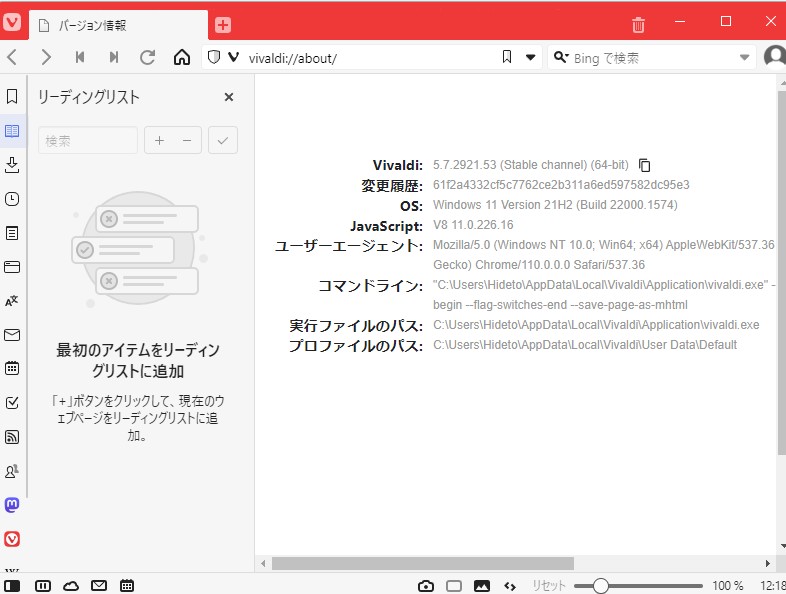This screenshot has height=594, width=786.
Task: Click the vertical scrollbar thumb
Action: [x=782, y=273]
